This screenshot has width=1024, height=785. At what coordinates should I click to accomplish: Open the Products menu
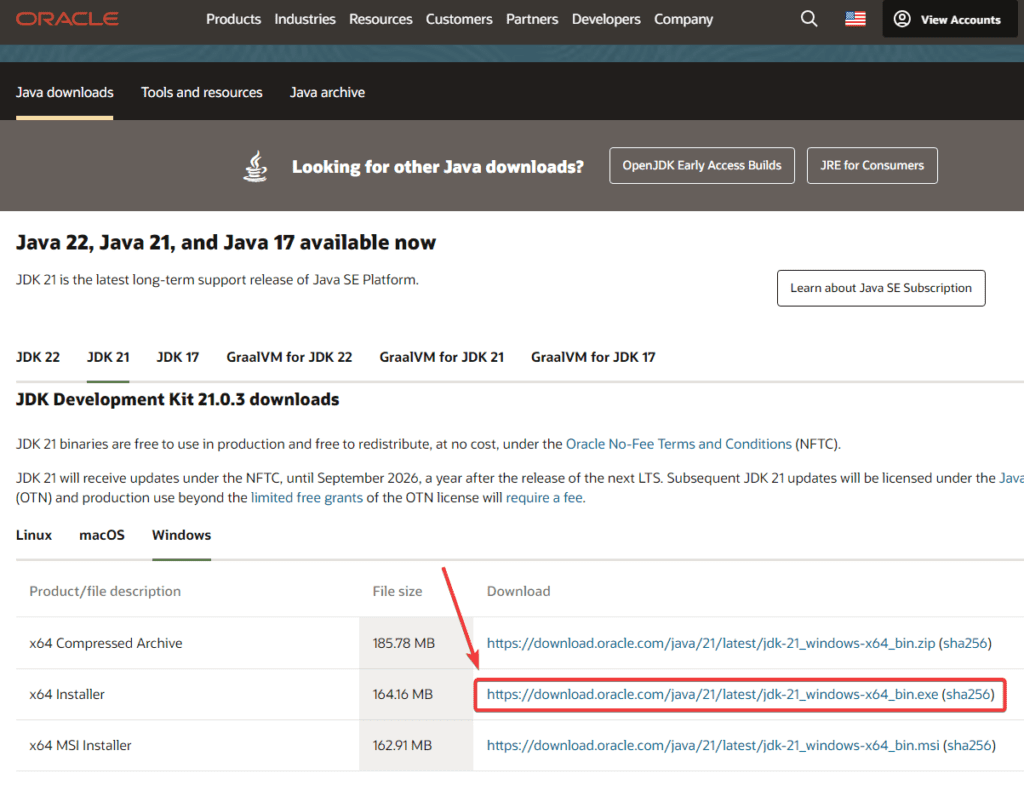(x=233, y=19)
